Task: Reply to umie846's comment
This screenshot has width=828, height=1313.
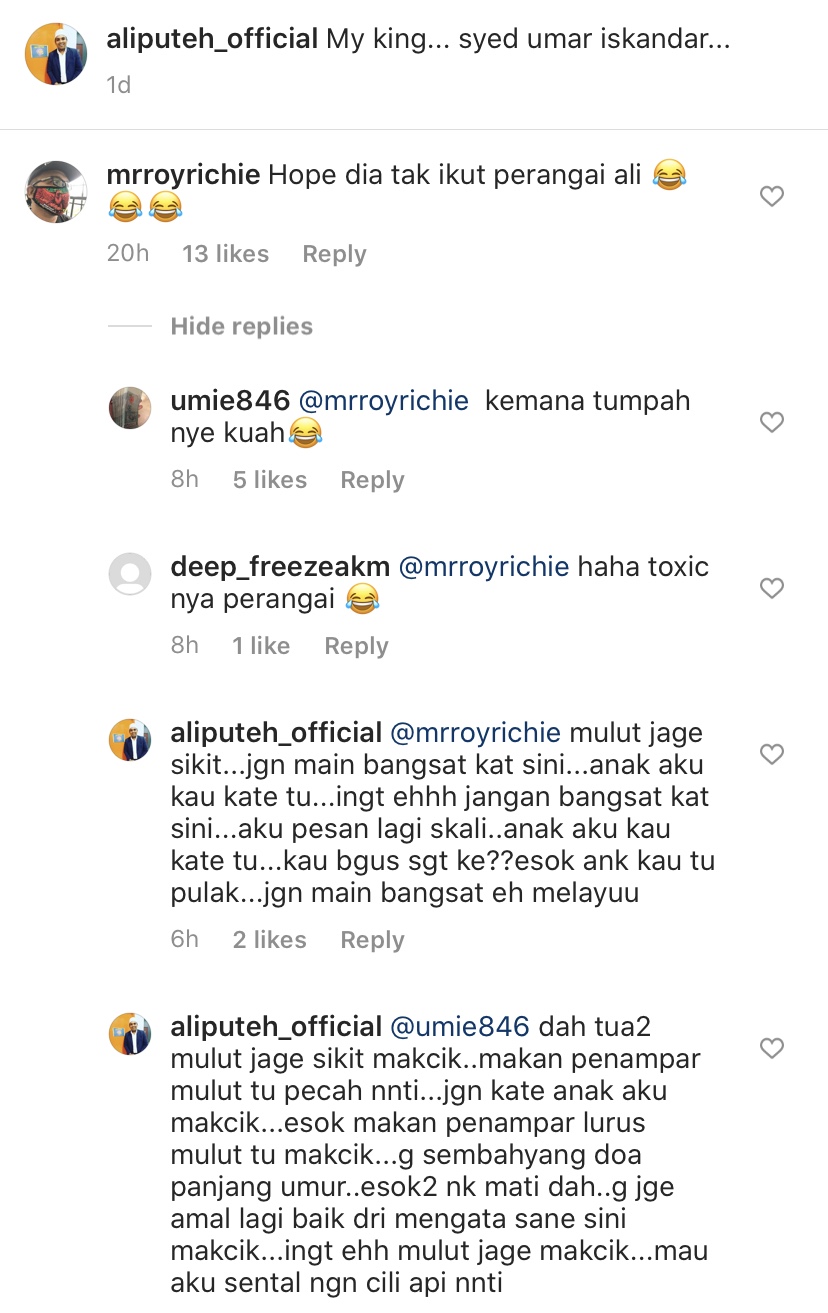Action: (x=372, y=480)
